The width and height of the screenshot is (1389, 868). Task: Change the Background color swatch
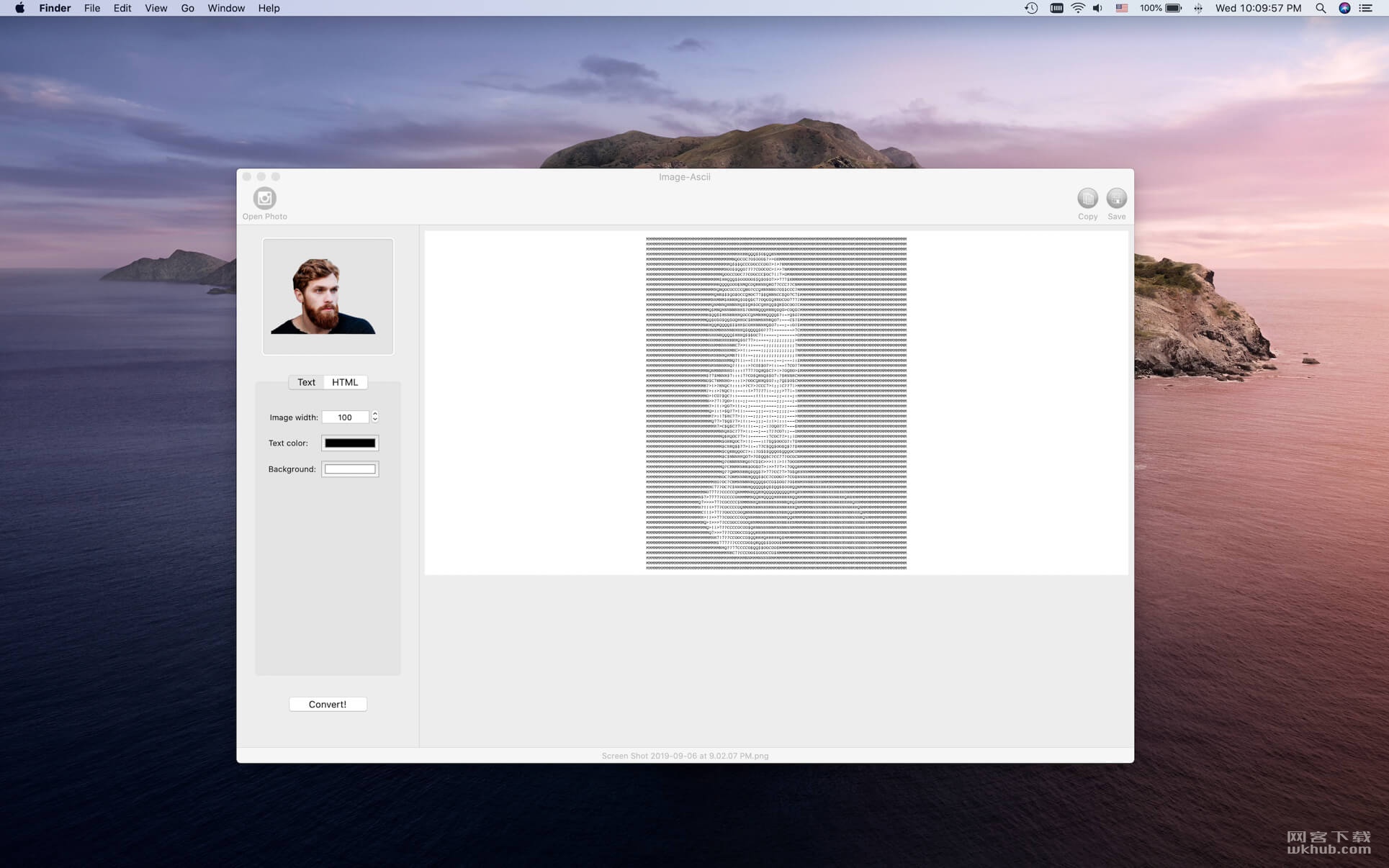[350, 469]
